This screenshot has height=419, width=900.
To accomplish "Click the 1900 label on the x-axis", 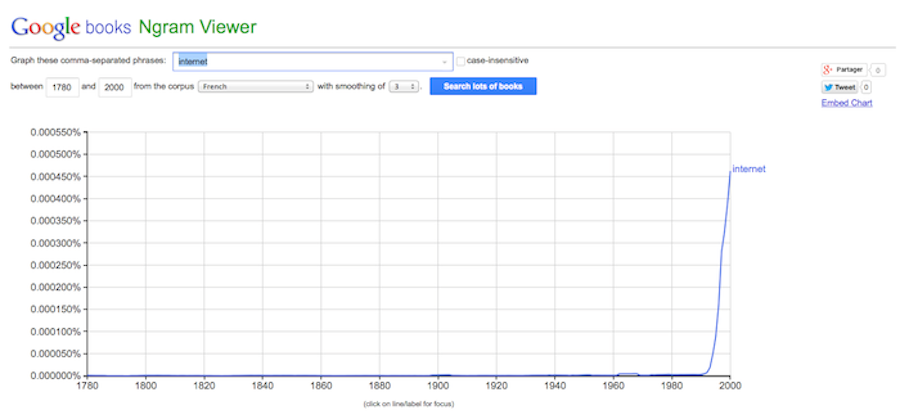I will 438,386.
